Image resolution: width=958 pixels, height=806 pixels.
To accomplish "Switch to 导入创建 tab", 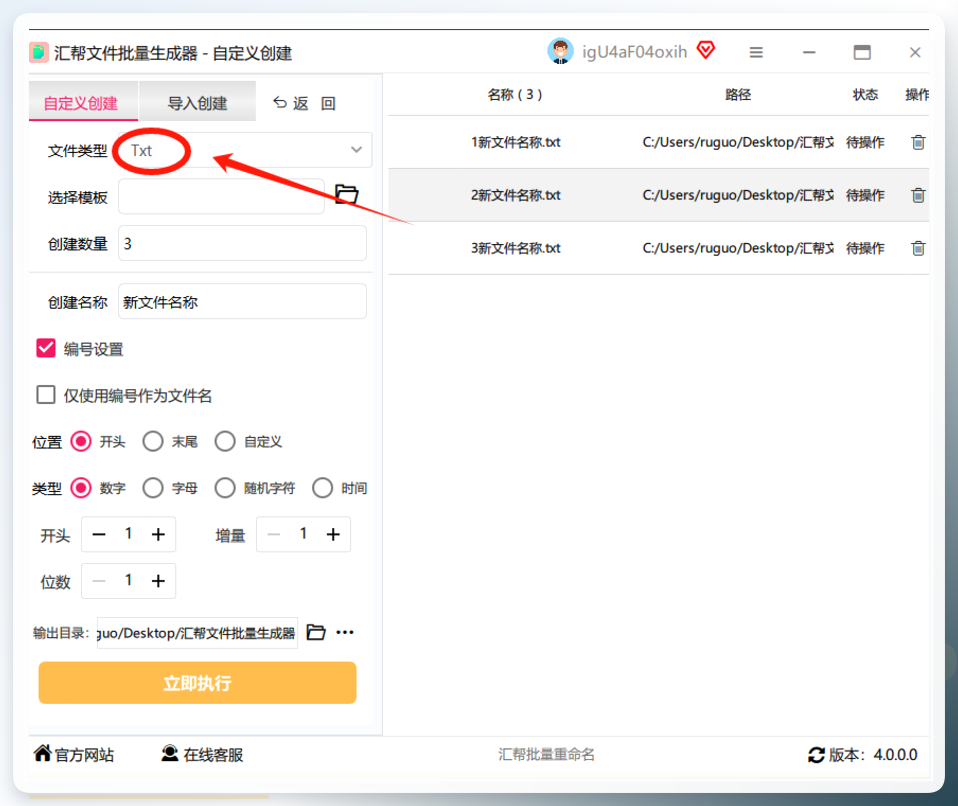I will tap(197, 103).
